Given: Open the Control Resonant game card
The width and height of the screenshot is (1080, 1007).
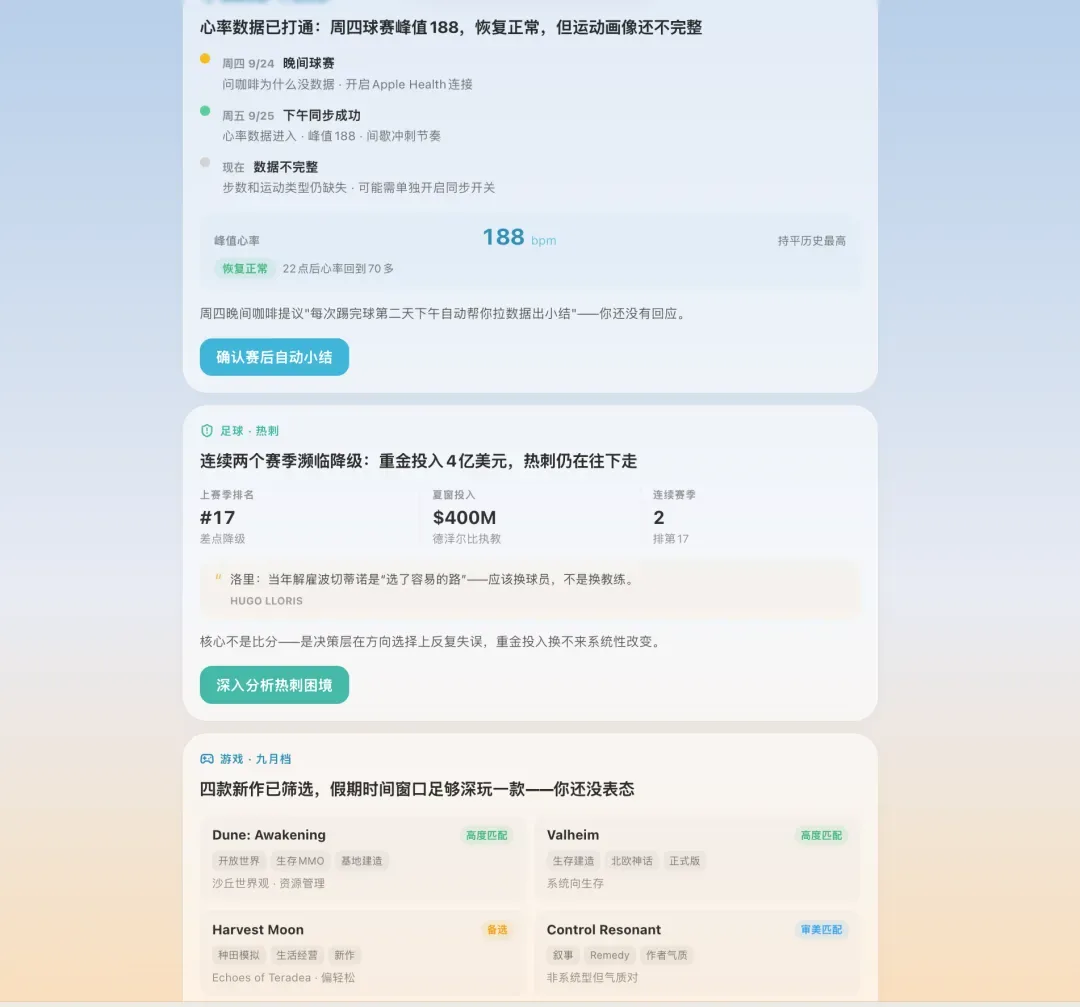Looking at the screenshot, I should 697,953.
